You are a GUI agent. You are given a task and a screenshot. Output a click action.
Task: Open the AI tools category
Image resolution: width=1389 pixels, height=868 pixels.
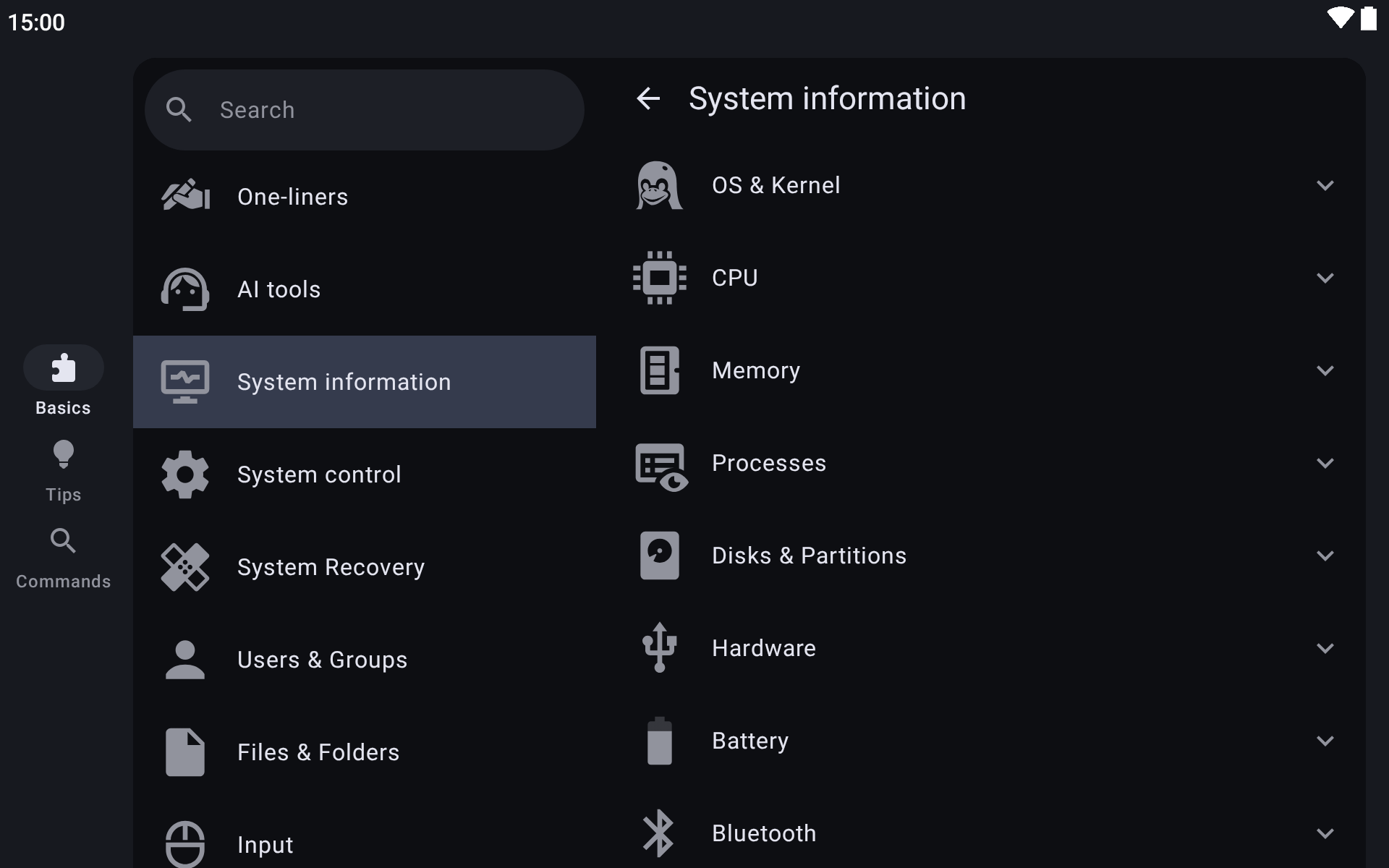pyautogui.click(x=365, y=289)
